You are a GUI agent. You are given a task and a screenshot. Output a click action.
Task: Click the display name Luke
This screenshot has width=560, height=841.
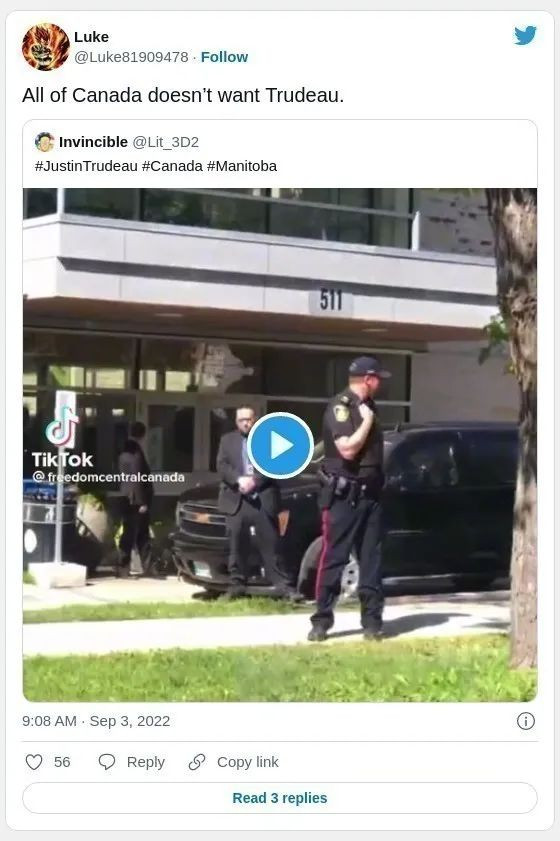[91, 37]
